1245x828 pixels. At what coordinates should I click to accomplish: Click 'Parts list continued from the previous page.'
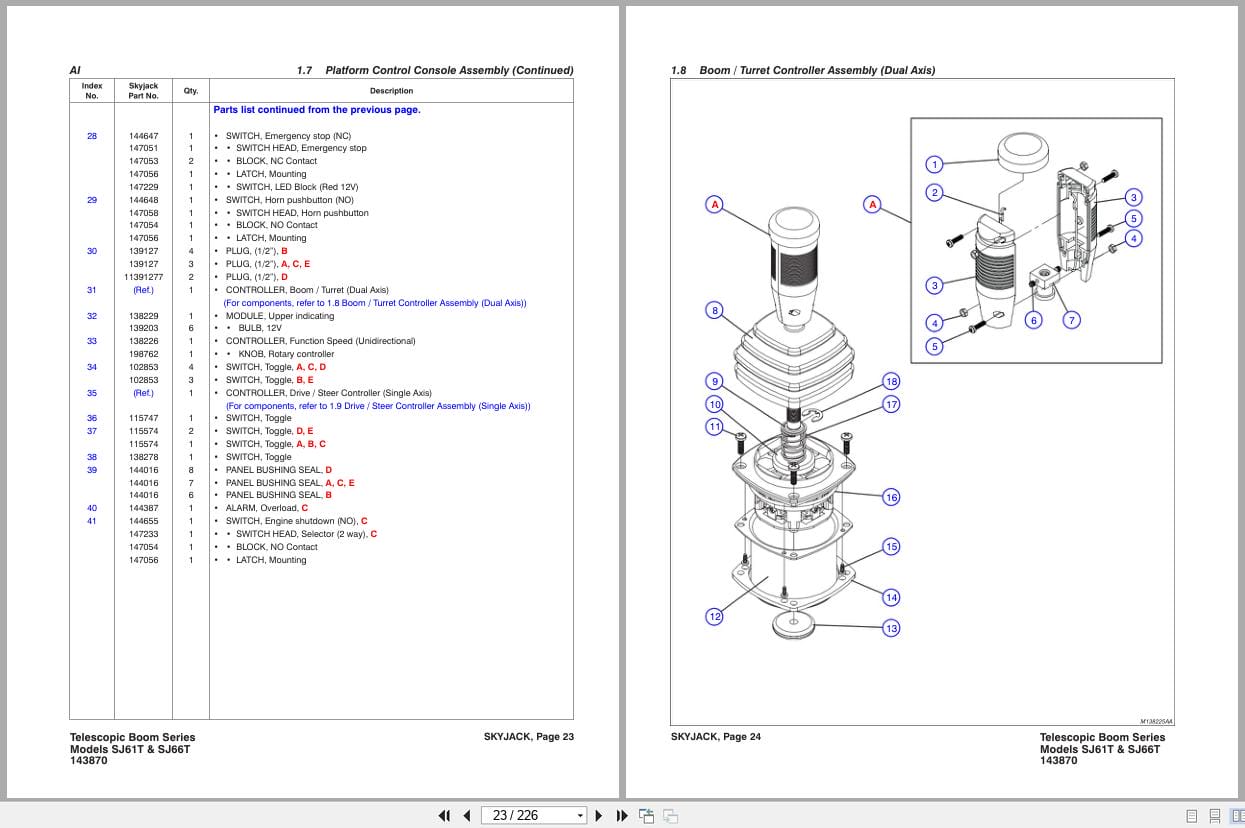point(317,110)
